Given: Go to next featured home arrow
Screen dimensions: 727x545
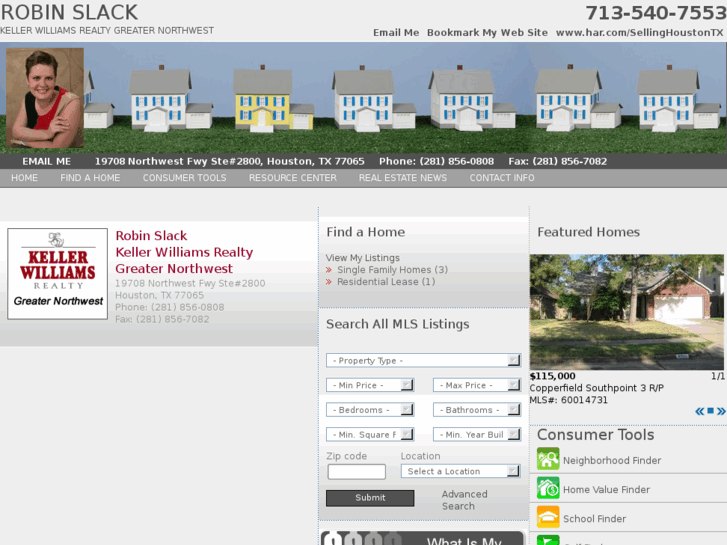Looking at the screenshot, I should tap(721, 411).
